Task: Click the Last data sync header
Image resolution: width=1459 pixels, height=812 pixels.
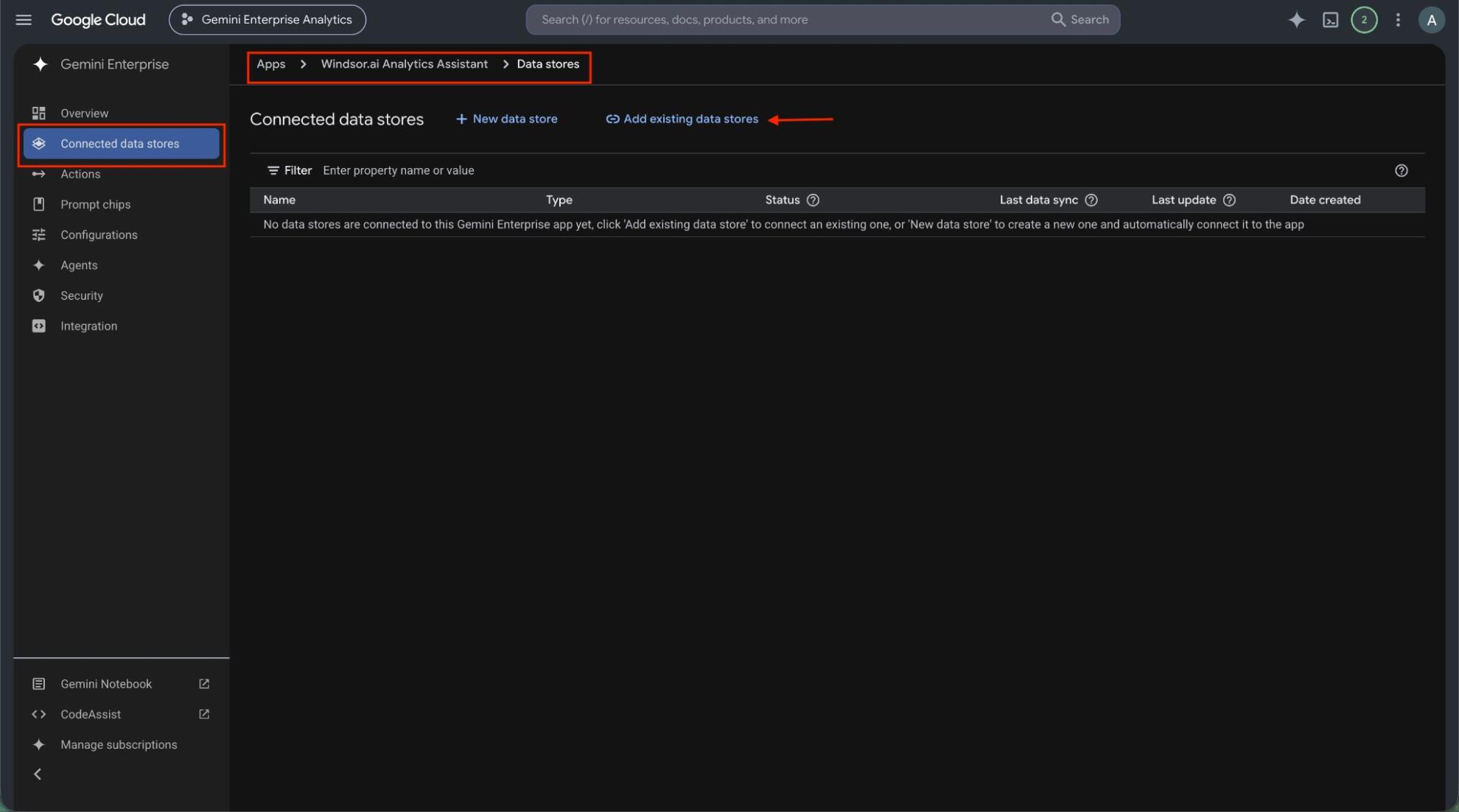Action: tap(1038, 200)
